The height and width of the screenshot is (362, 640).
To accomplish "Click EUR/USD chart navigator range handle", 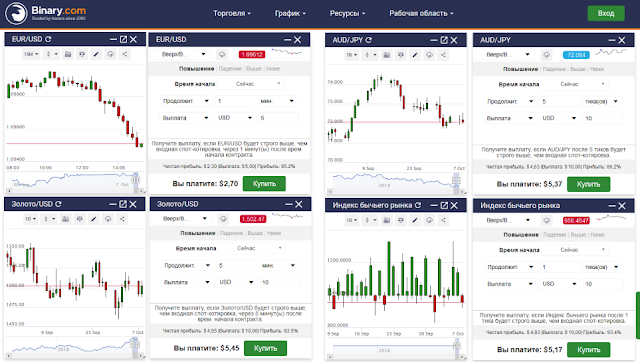I will coord(136,179).
